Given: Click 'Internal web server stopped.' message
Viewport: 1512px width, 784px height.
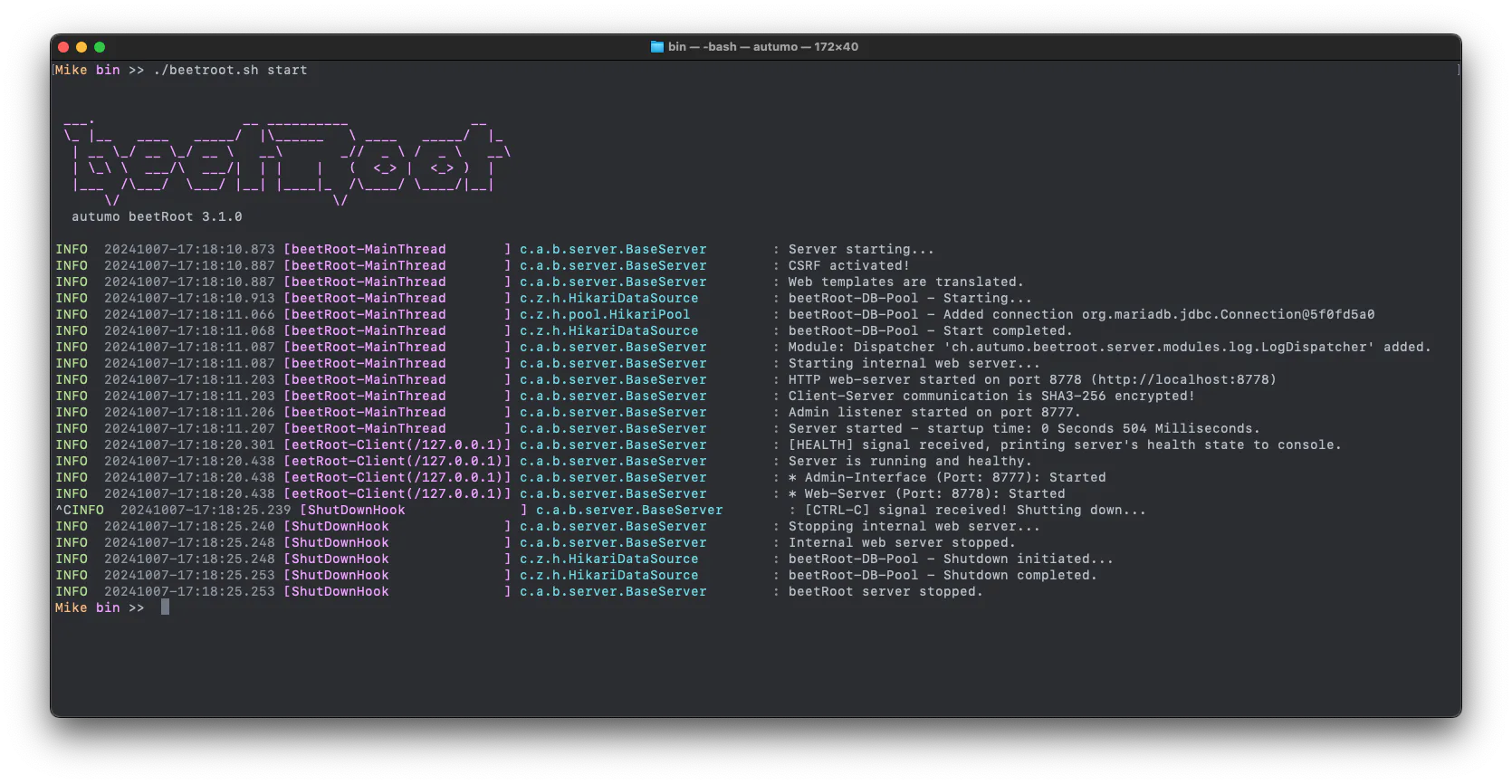Looking at the screenshot, I should pos(902,542).
